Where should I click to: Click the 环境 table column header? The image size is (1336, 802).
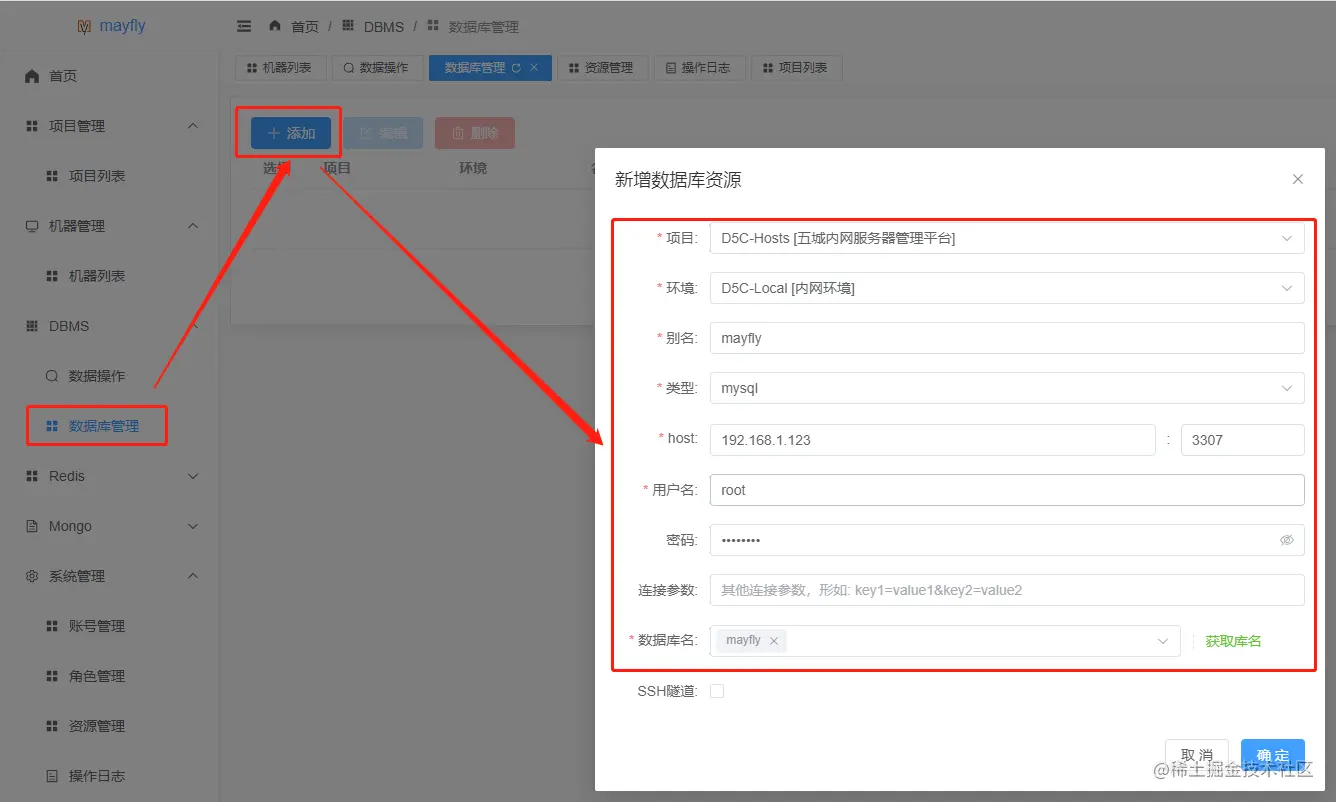coord(473,168)
